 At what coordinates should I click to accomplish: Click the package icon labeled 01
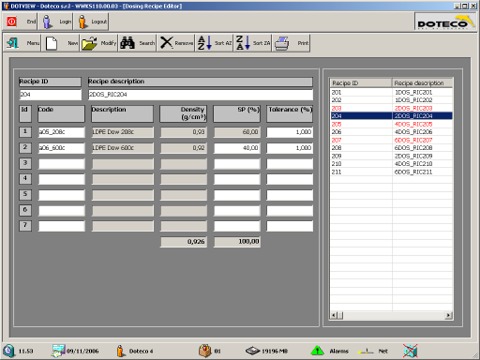(205, 351)
